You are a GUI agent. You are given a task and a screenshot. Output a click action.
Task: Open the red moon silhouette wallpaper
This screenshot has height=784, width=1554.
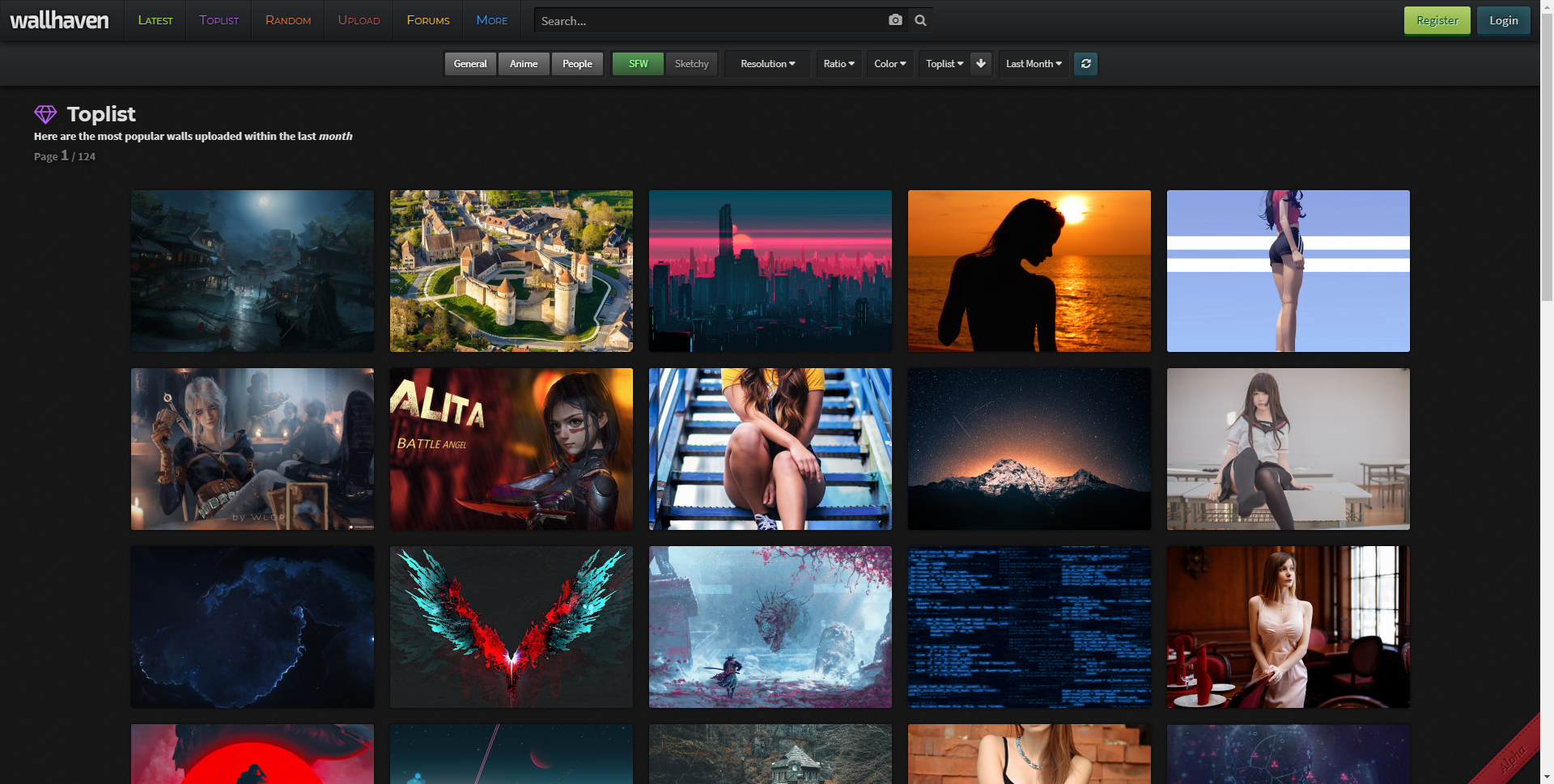click(x=253, y=754)
